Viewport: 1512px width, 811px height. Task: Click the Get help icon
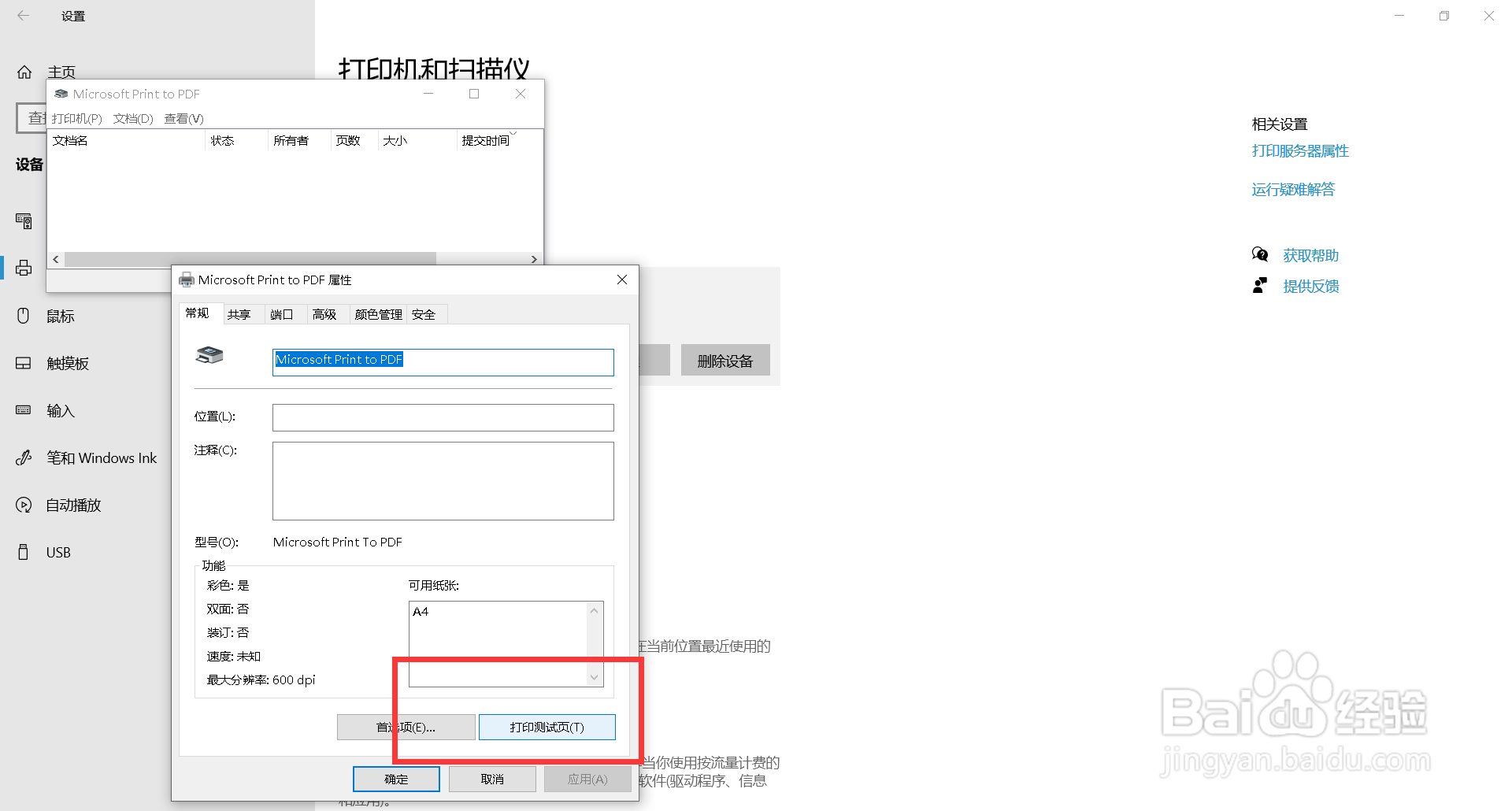[x=1260, y=254]
